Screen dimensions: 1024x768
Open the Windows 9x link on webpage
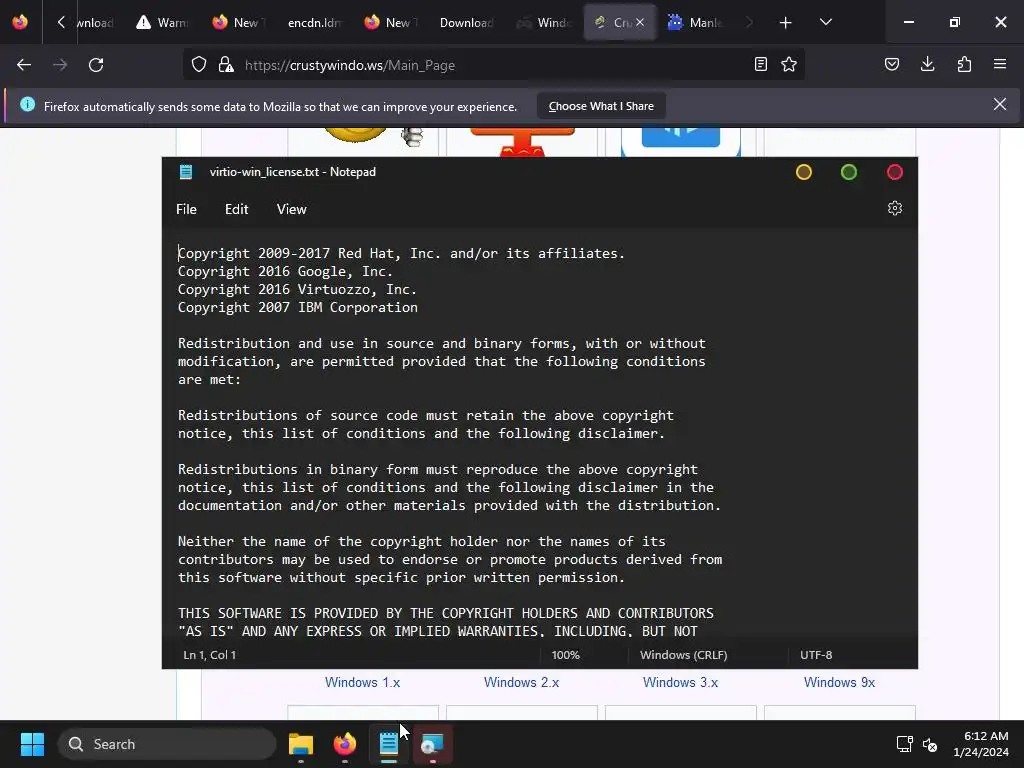pyautogui.click(x=839, y=682)
